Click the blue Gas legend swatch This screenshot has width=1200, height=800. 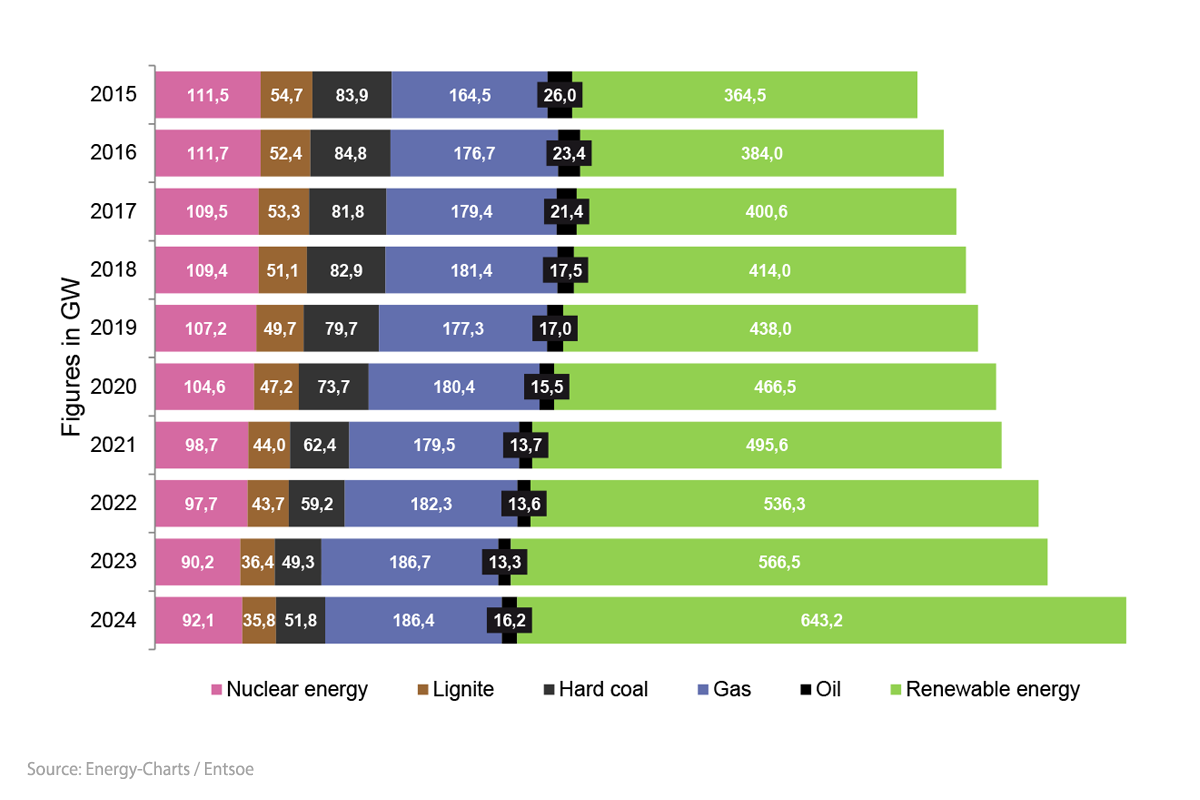click(x=703, y=690)
